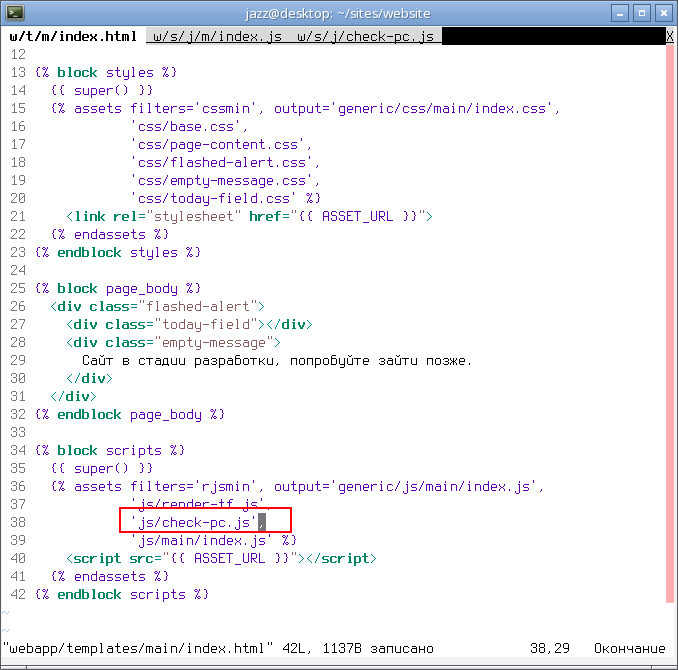This screenshot has height=670, width=678.
Task: Click the title text jazz@desktop: ~/sites/website
Action: pos(338,13)
